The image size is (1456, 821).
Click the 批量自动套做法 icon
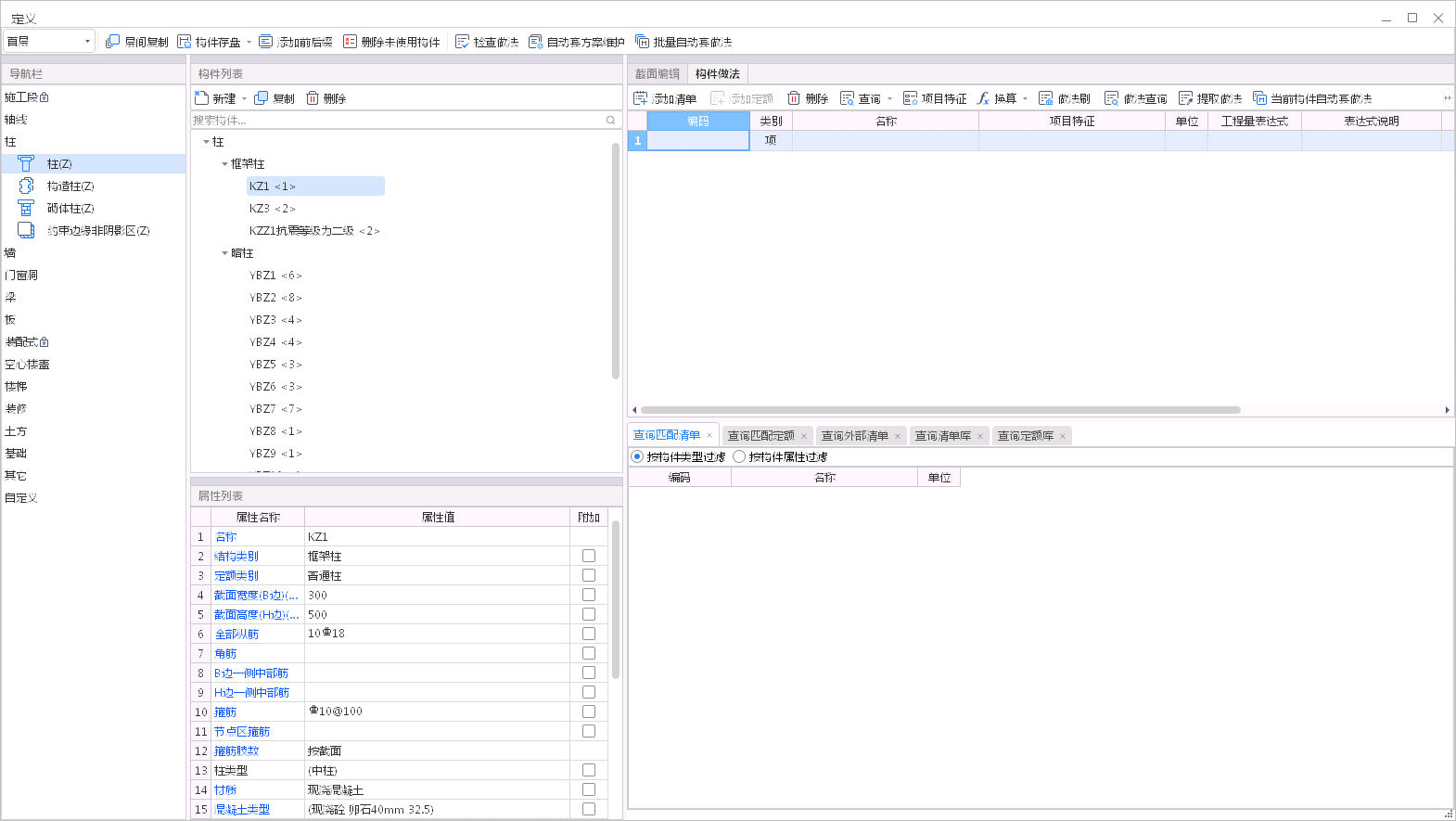pos(642,42)
